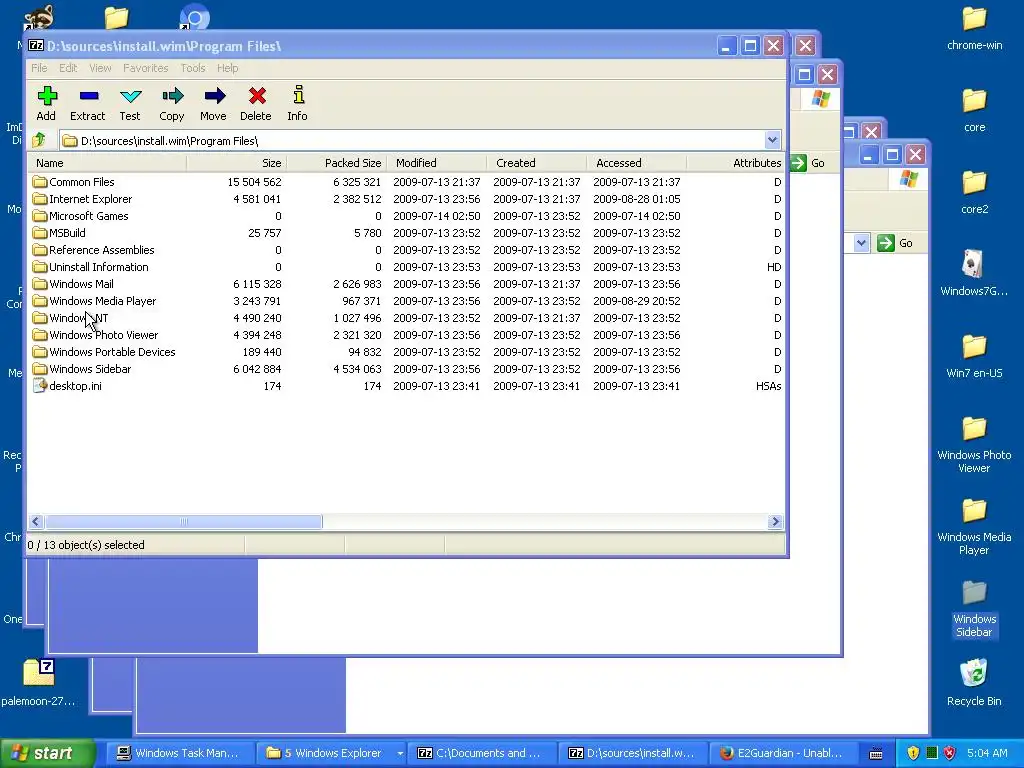The height and width of the screenshot is (768, 1024).
Task: Click the Copy toolbar icon
Action: tap(172, 97)
